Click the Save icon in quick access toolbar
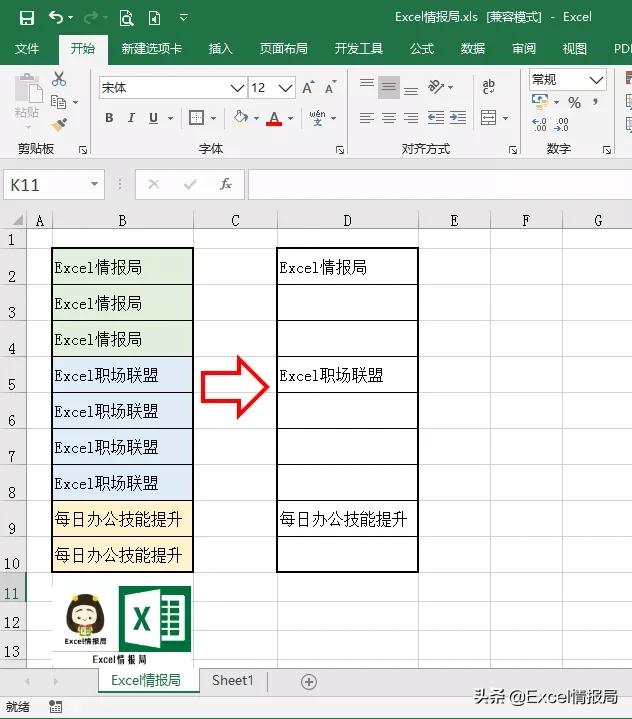This screenshot has height=719, width=632. [27, 18]
